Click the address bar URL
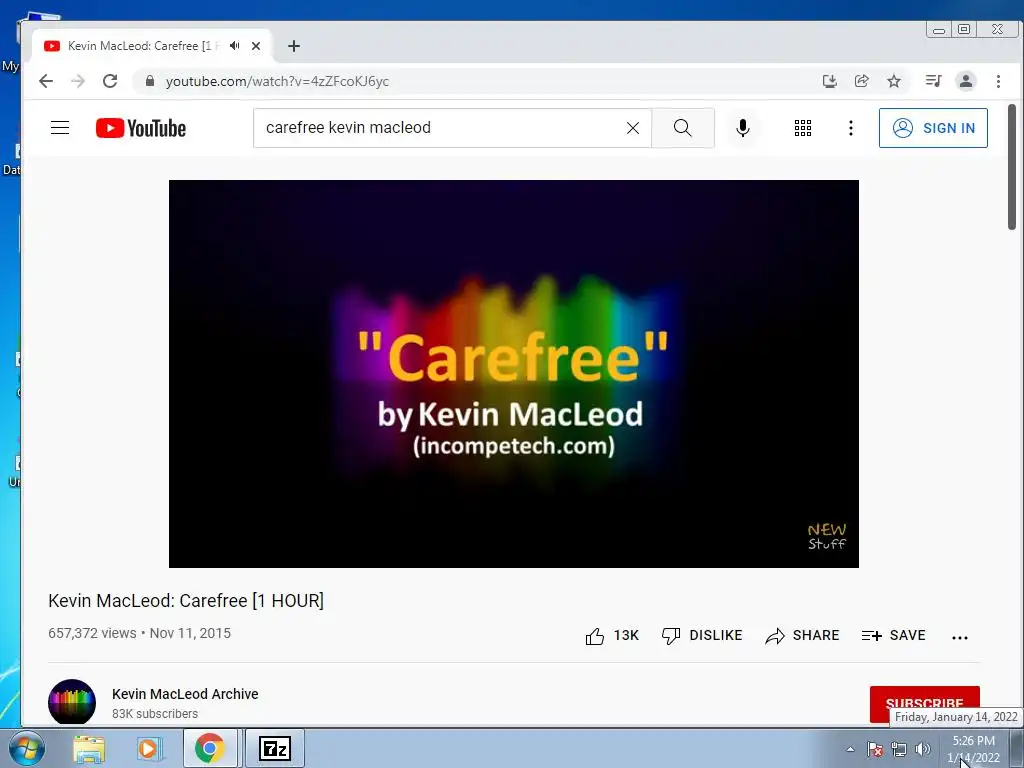 [x=277, y=81]
